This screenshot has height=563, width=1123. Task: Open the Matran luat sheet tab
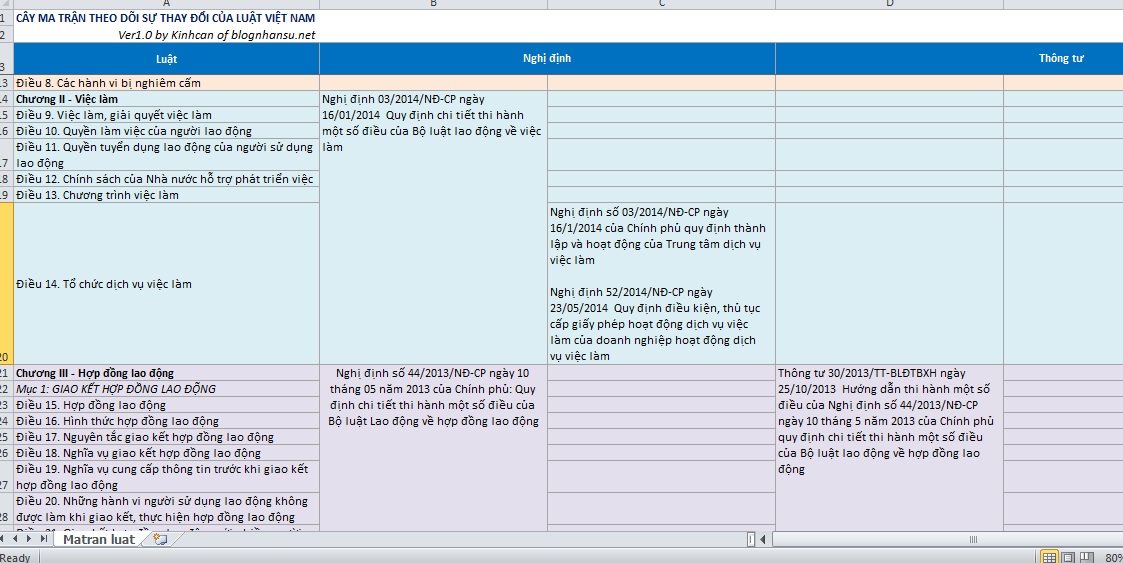(98, 539)
